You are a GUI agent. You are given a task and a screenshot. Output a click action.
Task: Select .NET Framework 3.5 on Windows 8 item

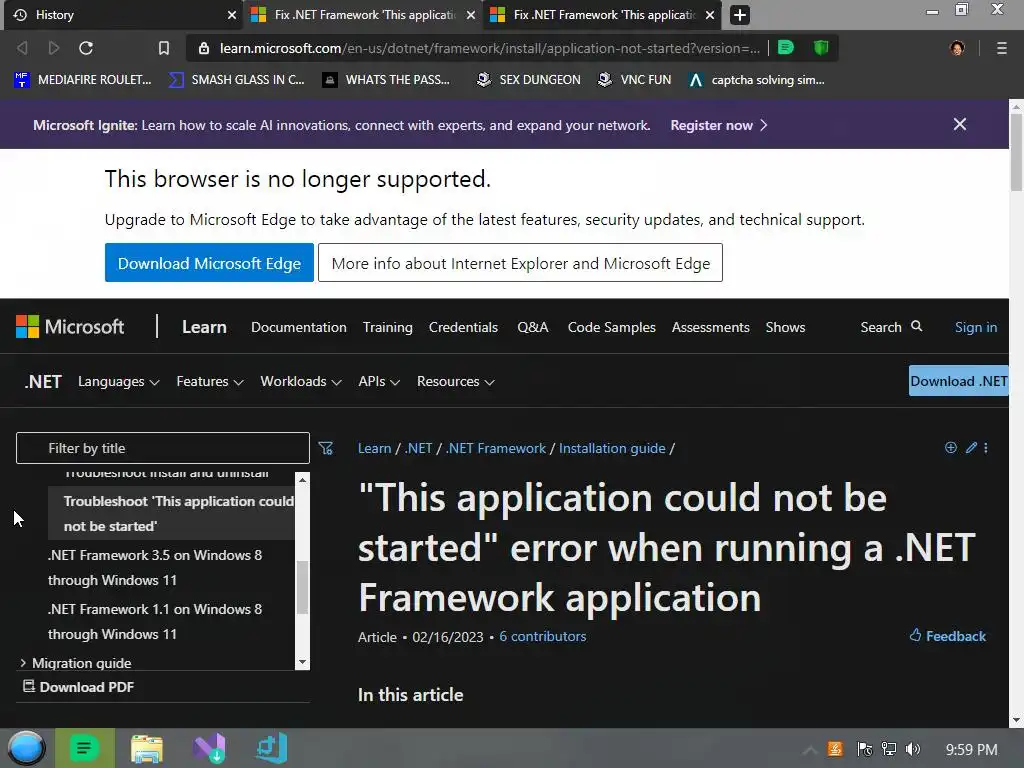[x=155, y=568]
